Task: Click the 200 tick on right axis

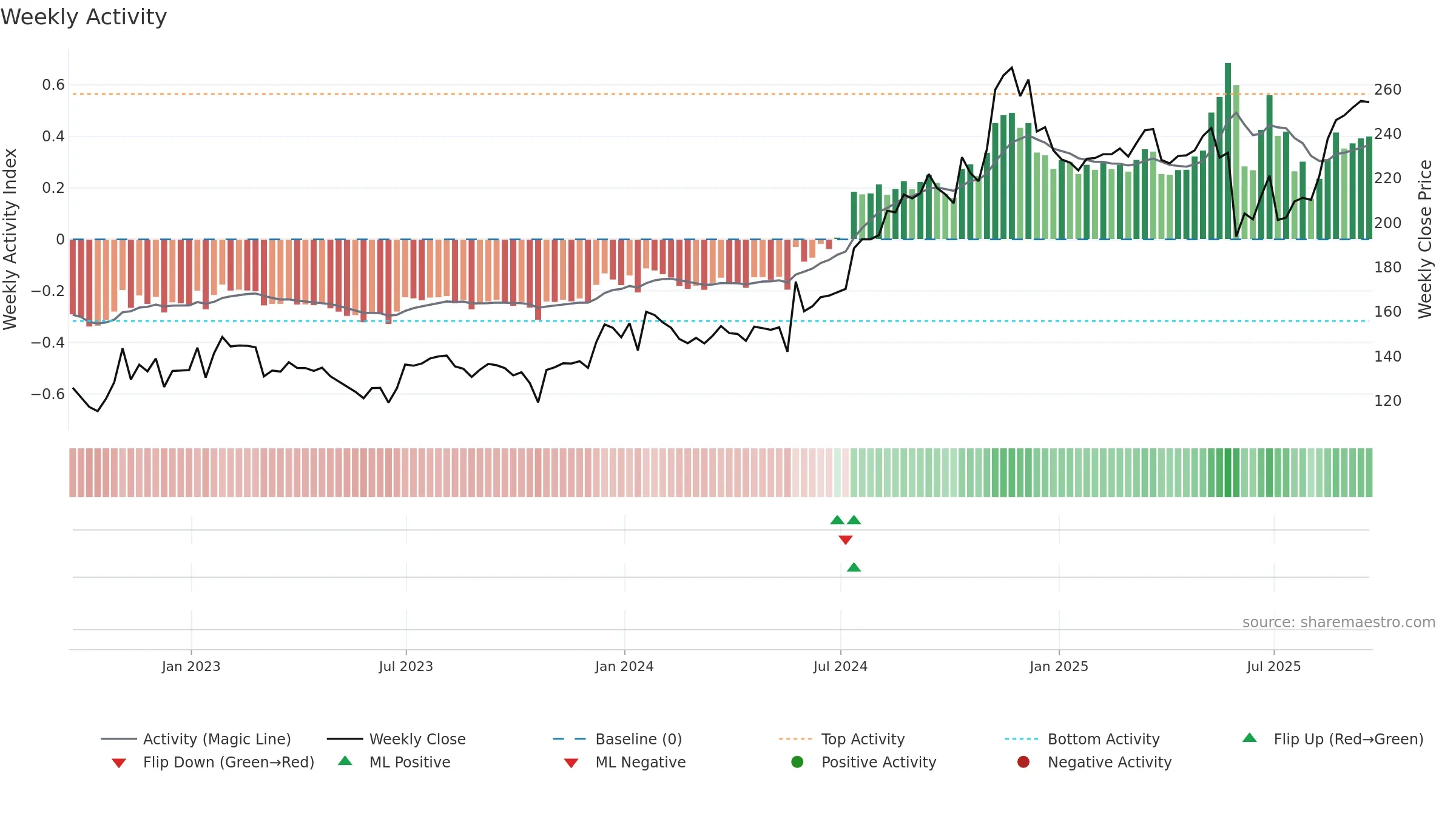Action: (x=1387, y=223)
